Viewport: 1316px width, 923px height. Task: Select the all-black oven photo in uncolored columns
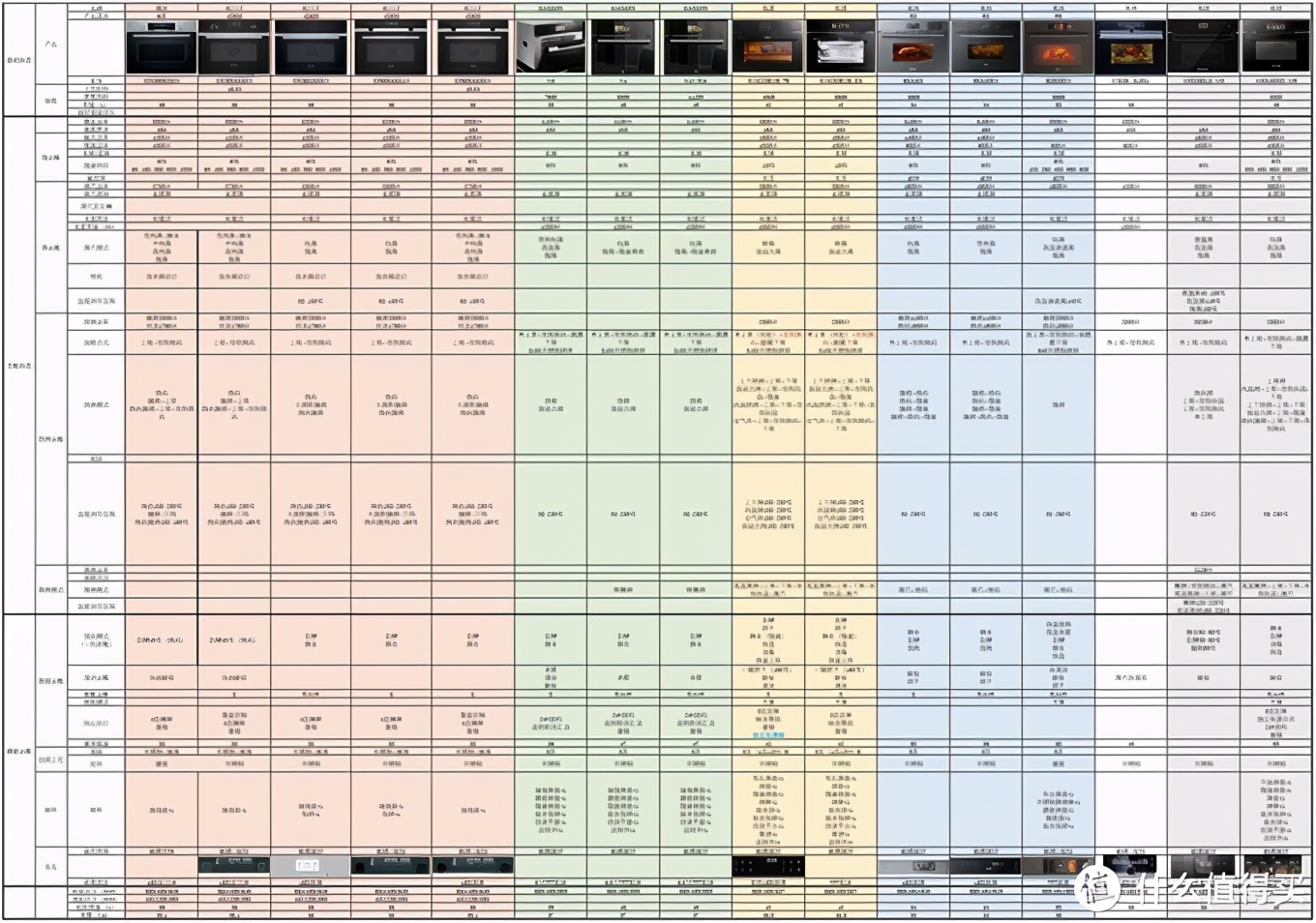click(x=1203, y=45)
